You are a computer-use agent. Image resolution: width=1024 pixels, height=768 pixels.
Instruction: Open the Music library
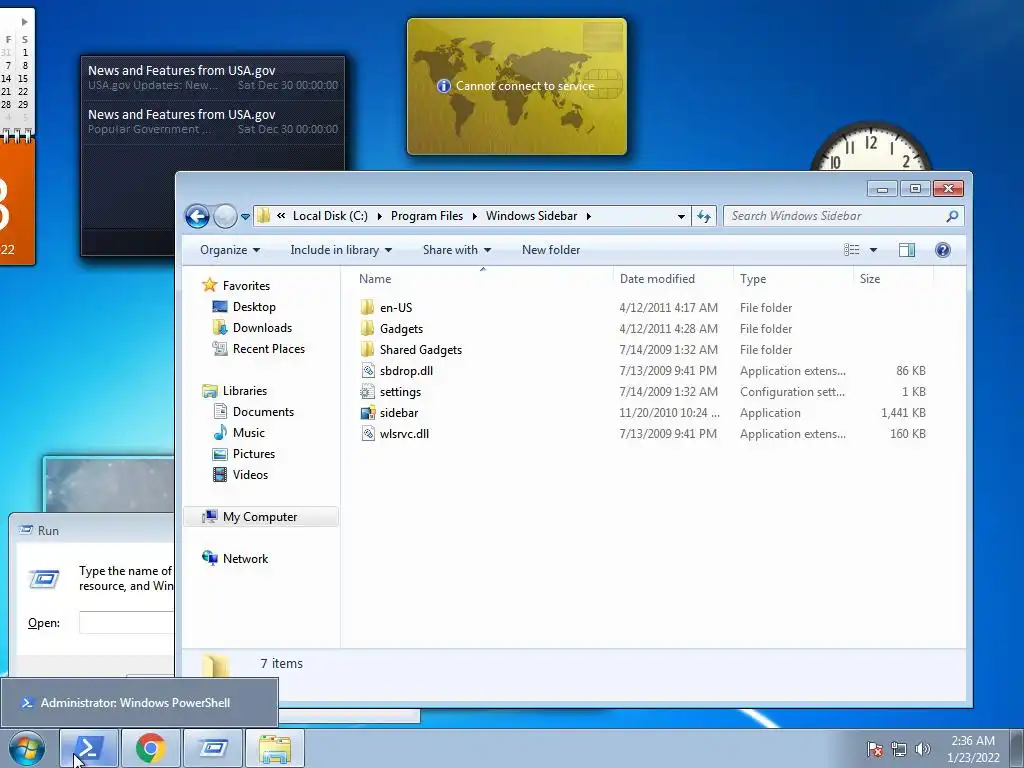coord(248,433)
